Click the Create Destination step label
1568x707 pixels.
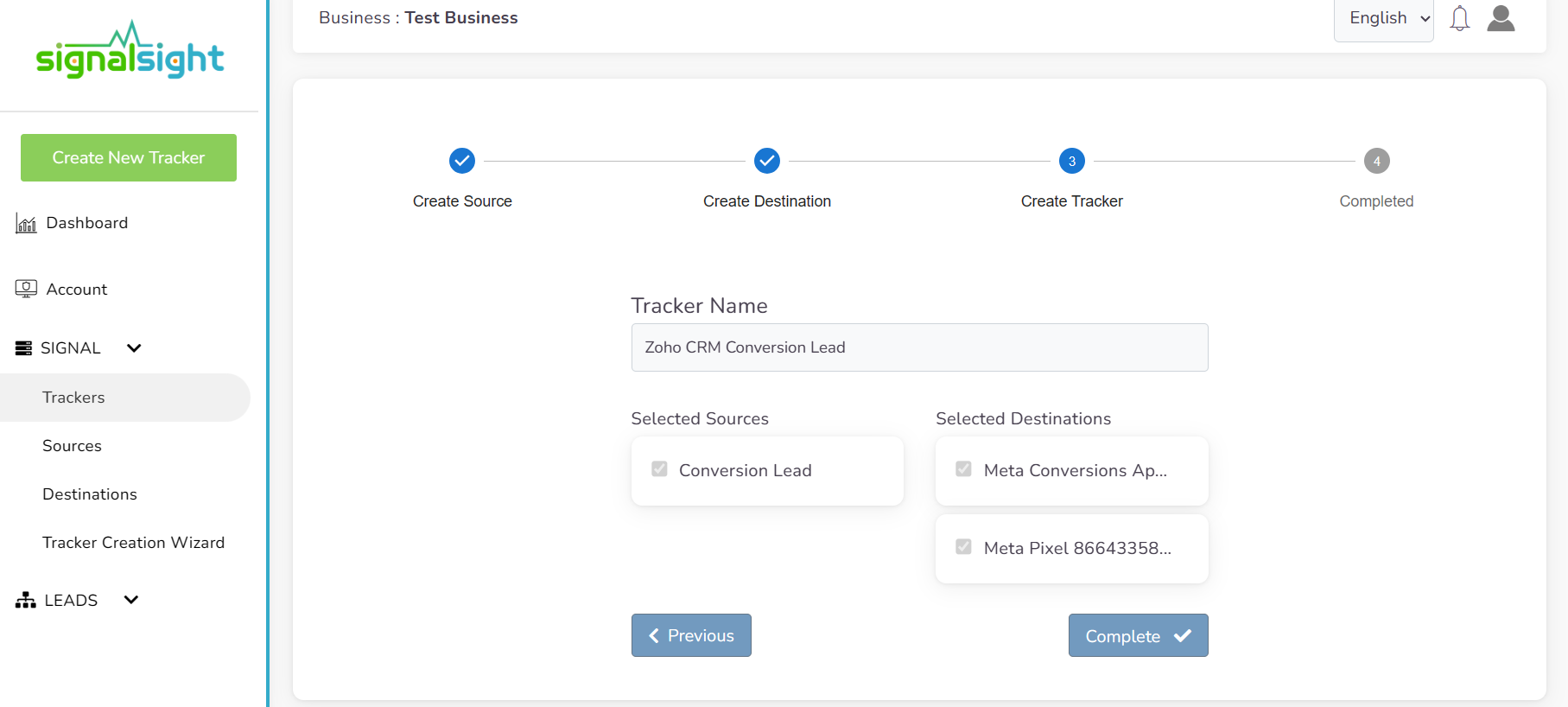(x=767, y=201)
